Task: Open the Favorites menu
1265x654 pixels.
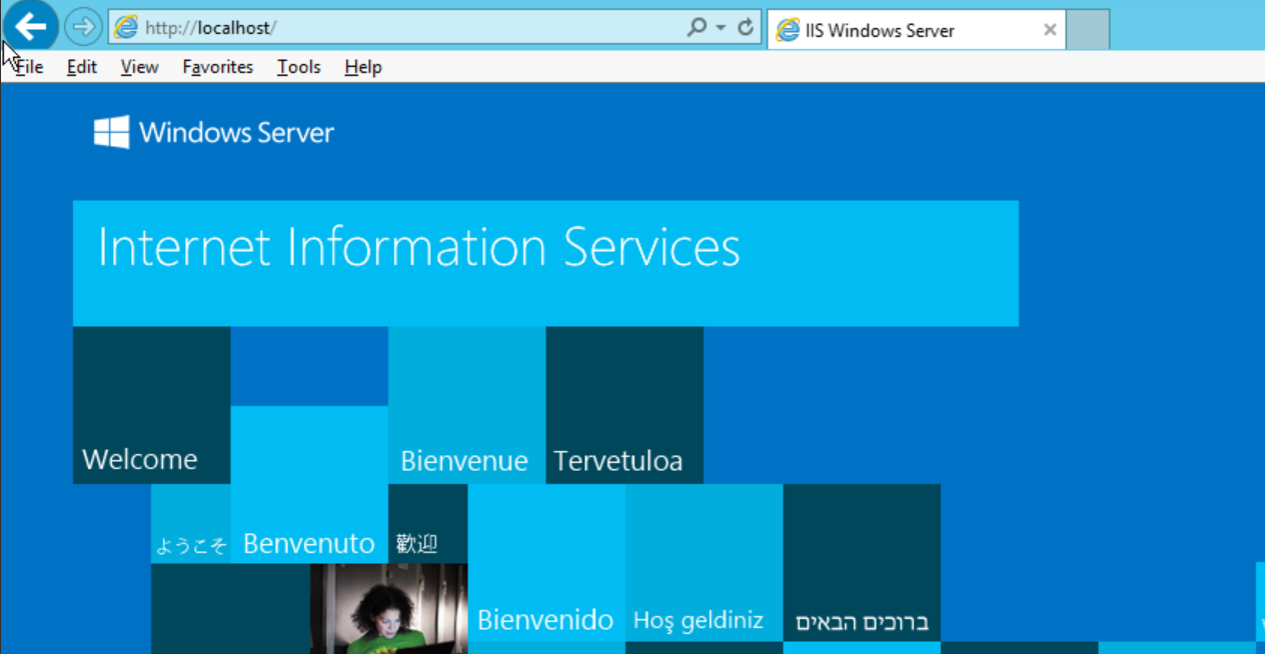Action: click(x=217, y=67)
